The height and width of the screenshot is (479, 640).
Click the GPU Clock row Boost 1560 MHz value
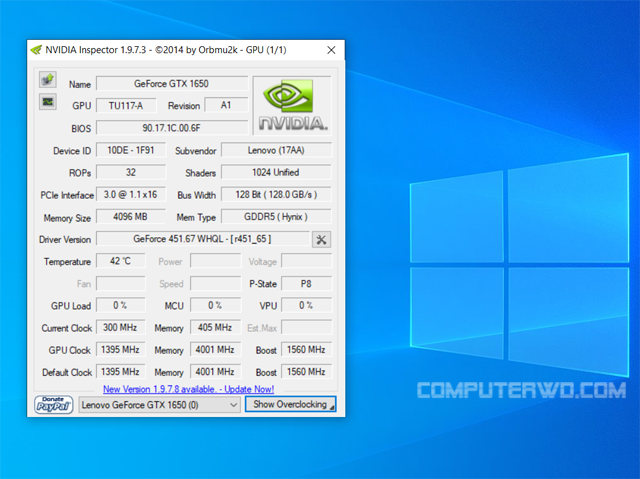[x=307, y=350]
